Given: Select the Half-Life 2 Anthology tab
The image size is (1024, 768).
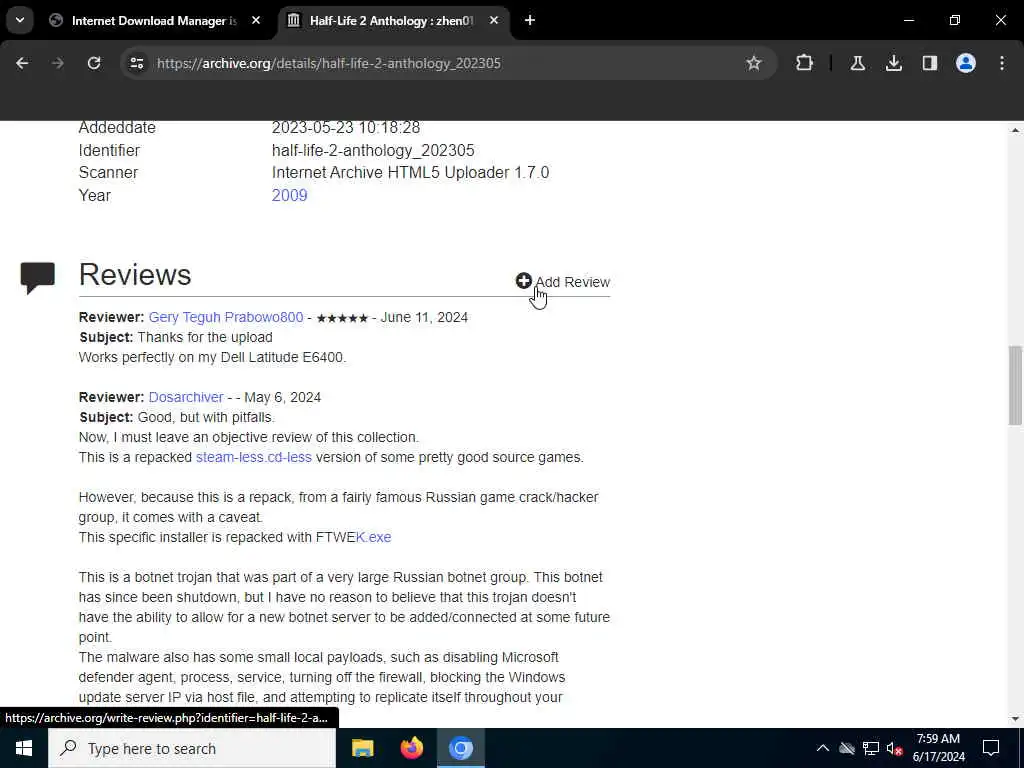Looking at the screenshot, I should [x=392, y=21].
